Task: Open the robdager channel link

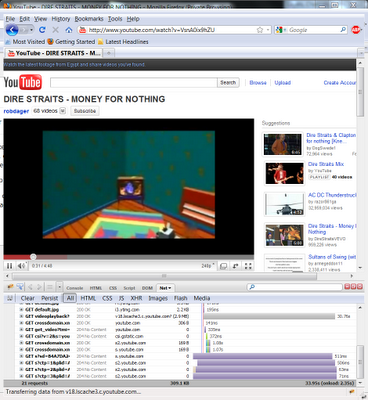Action: [x=16, y=111]
